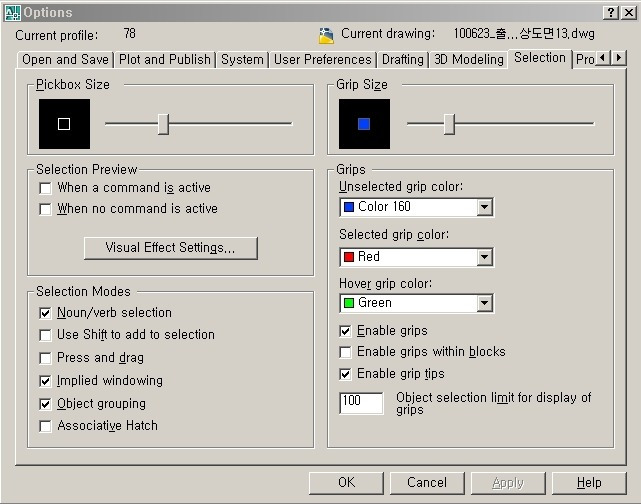Open Visual Effect Settings dialog
This screenshot has width=641, height=504.
point(171,248)
